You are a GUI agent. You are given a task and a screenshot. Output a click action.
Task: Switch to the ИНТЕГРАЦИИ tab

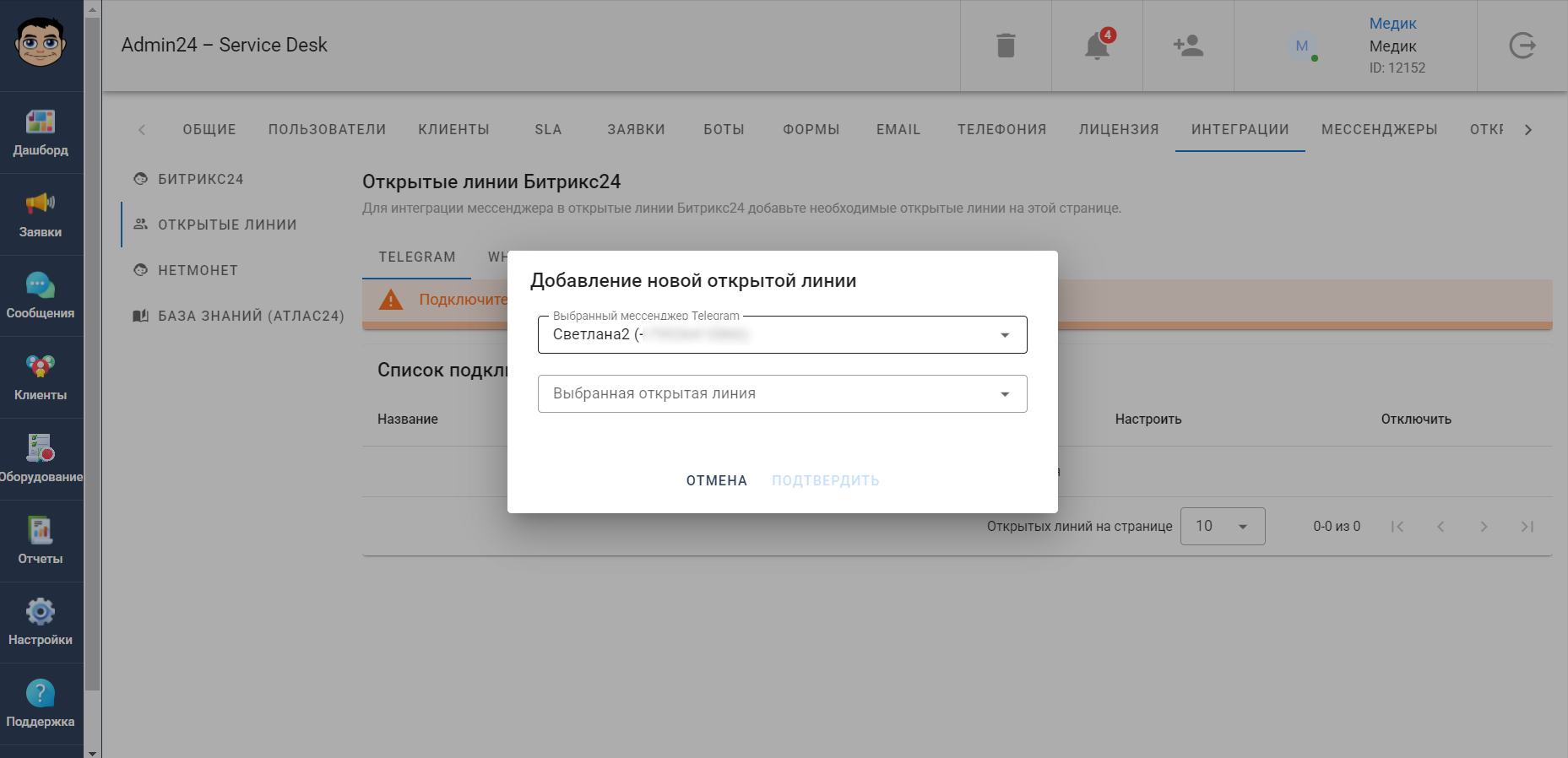(1240, 129)
